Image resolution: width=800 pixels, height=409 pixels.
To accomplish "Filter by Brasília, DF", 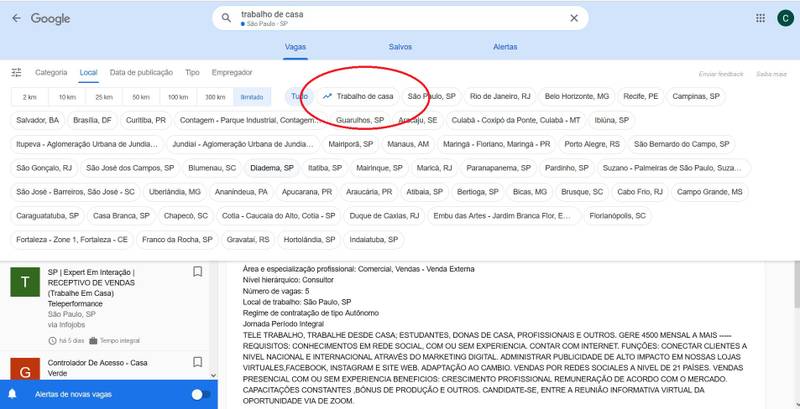I will tap(92, 120).
